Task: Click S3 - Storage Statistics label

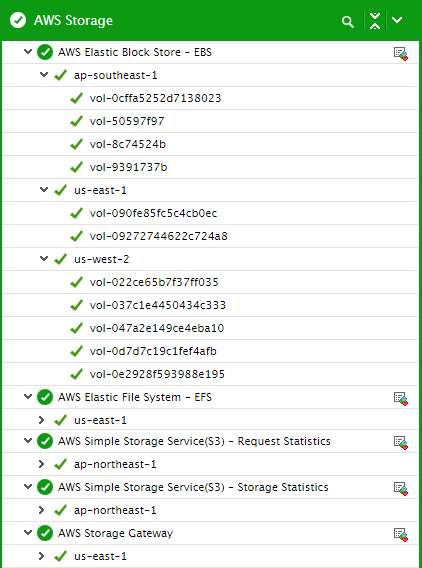Action: (x=193, y=487)
